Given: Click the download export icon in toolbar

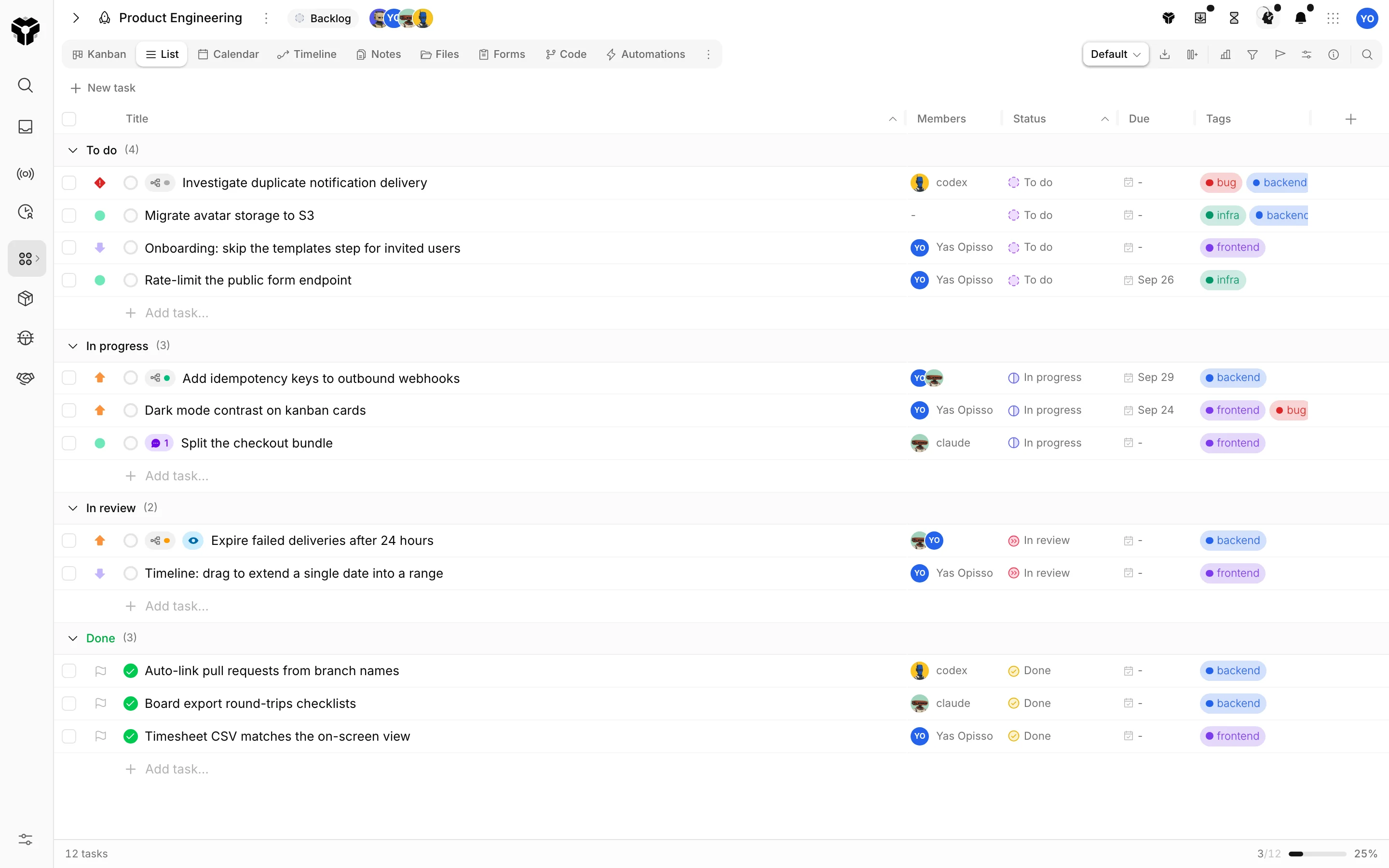Looking at the screenshot, I should pyautogui.click(x=1165, y=54).
